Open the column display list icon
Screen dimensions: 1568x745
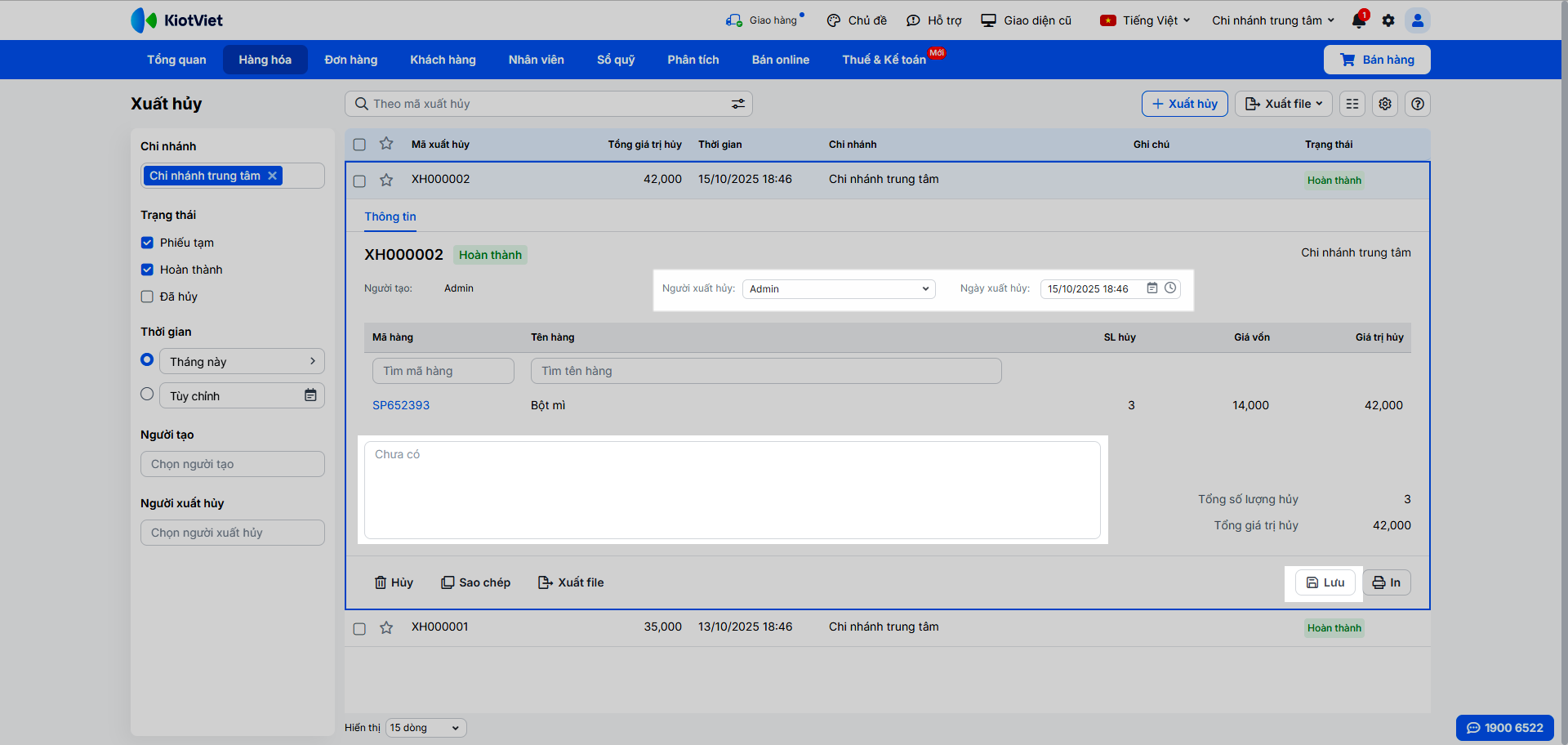click(1352, 104)
